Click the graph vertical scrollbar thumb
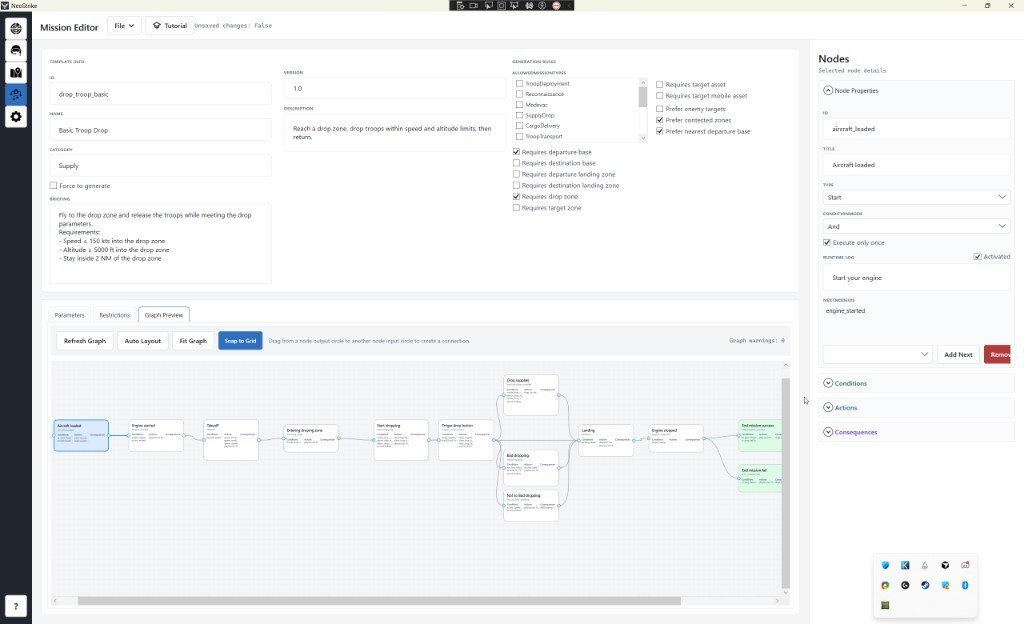Screen dimensions: 1024x624 click(786, 483)
